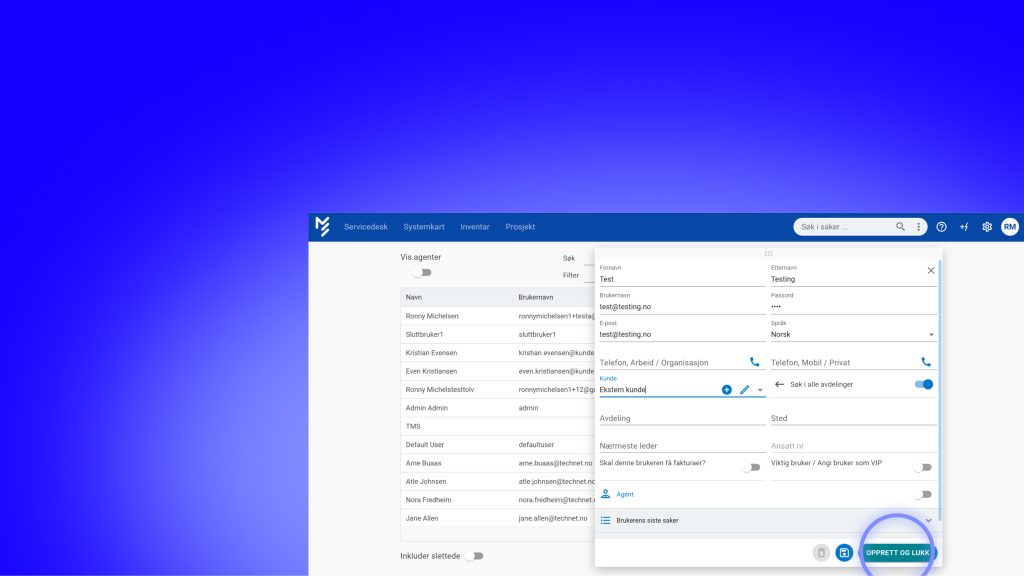Open the Inventar menu

[x=475, y=227]
